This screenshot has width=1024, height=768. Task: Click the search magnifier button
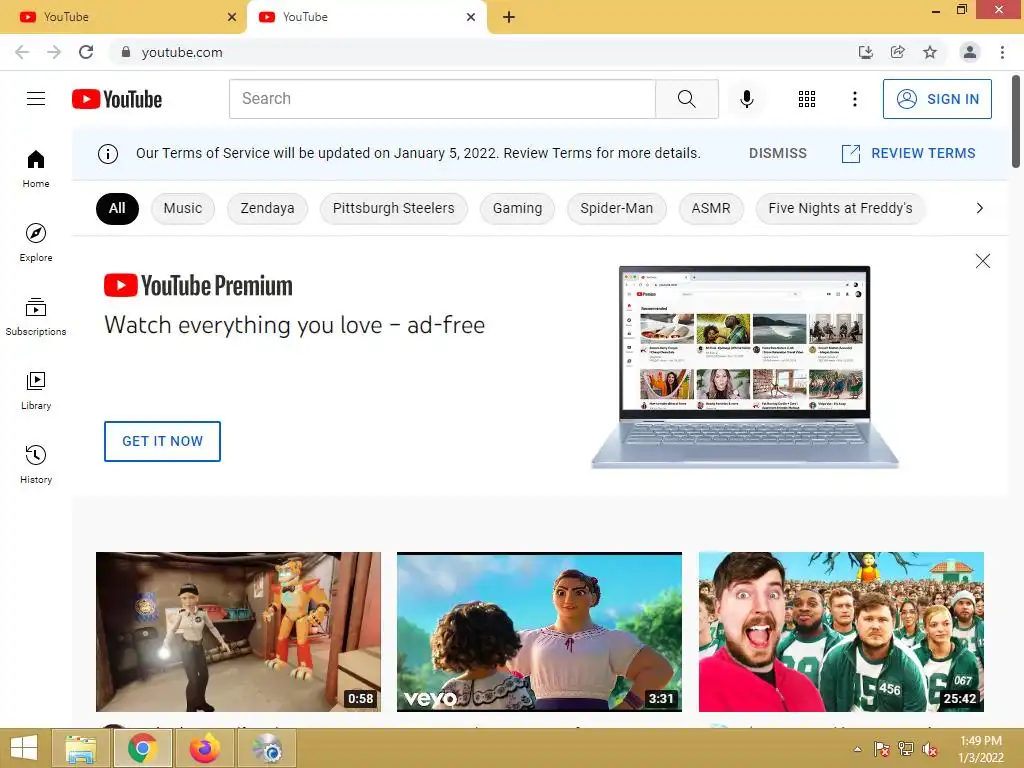point(686,99)
